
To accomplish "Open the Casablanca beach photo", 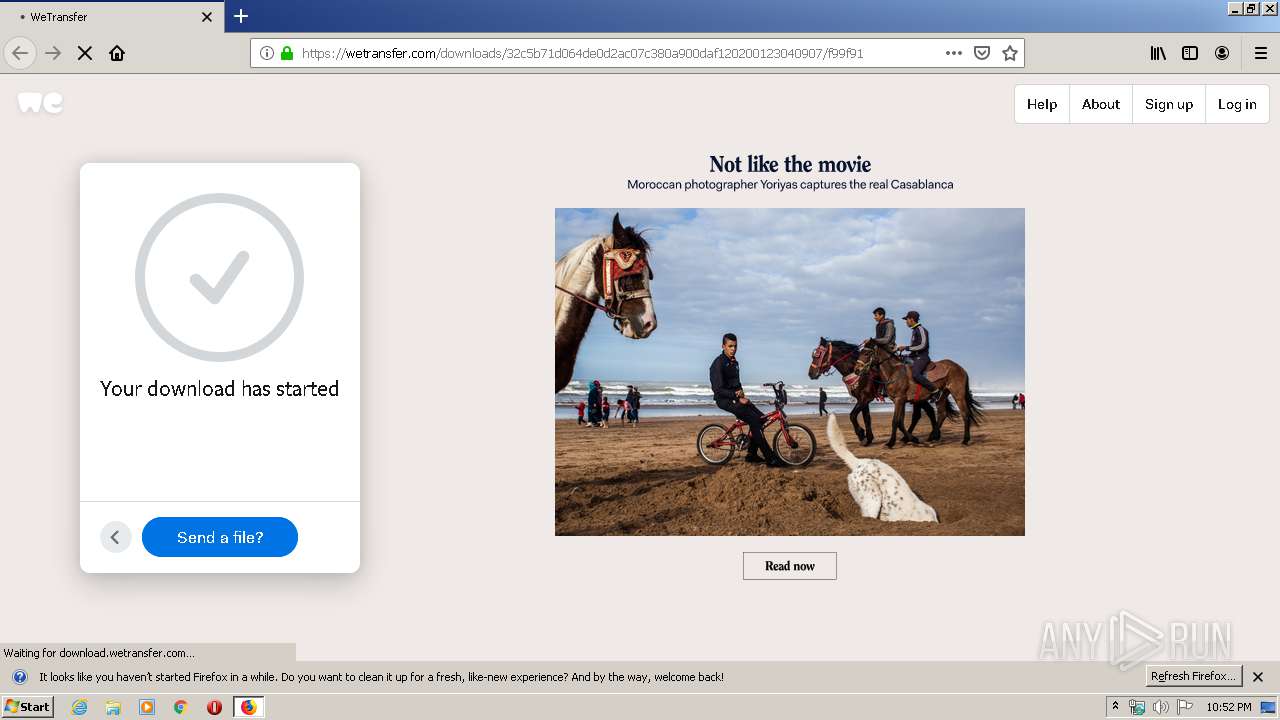I will [790, 372].
